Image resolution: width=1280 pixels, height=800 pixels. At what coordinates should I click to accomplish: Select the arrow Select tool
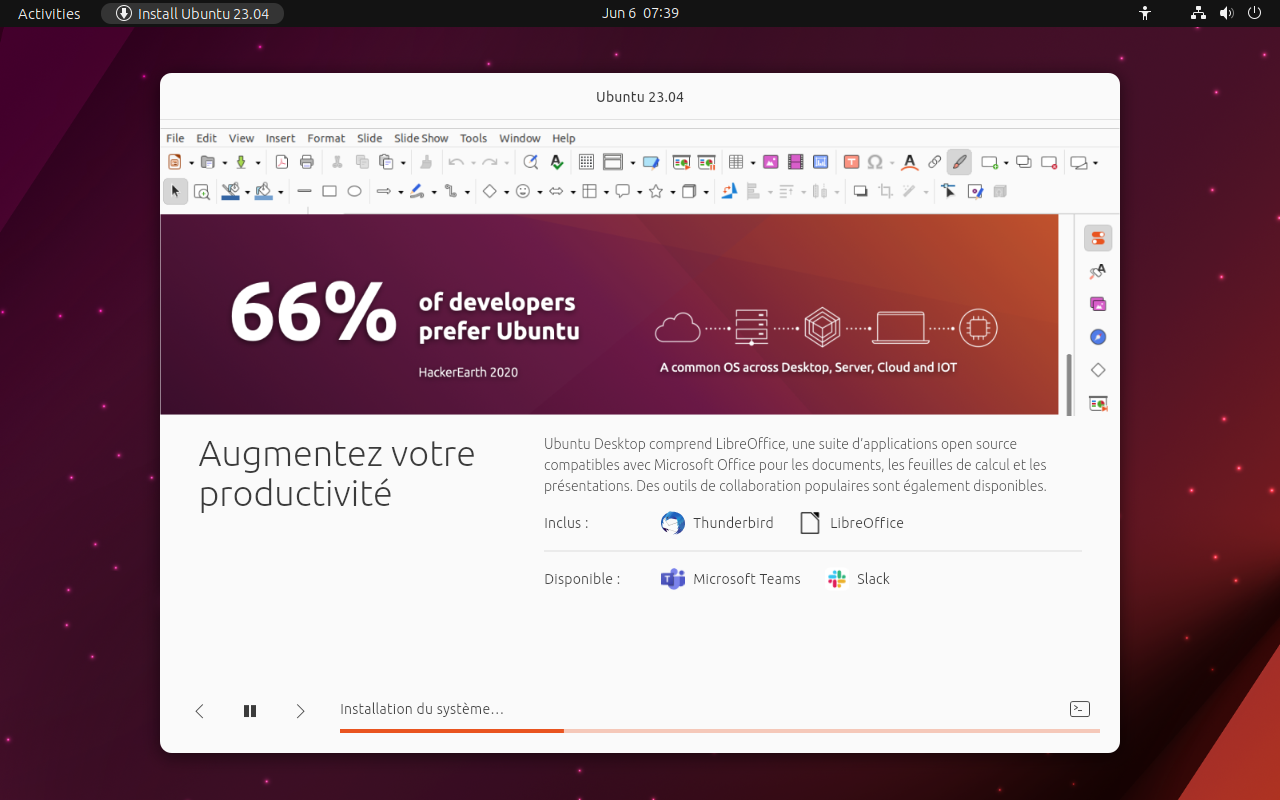coord(176,191)
